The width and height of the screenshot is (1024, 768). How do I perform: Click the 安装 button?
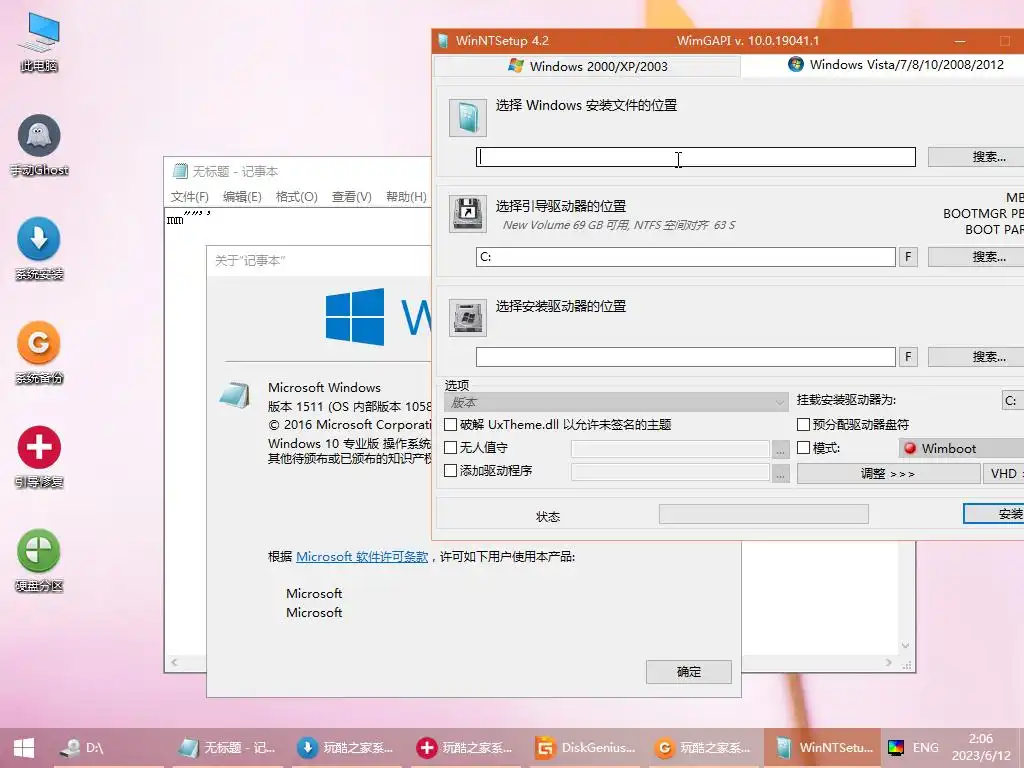tap(994, 514)
